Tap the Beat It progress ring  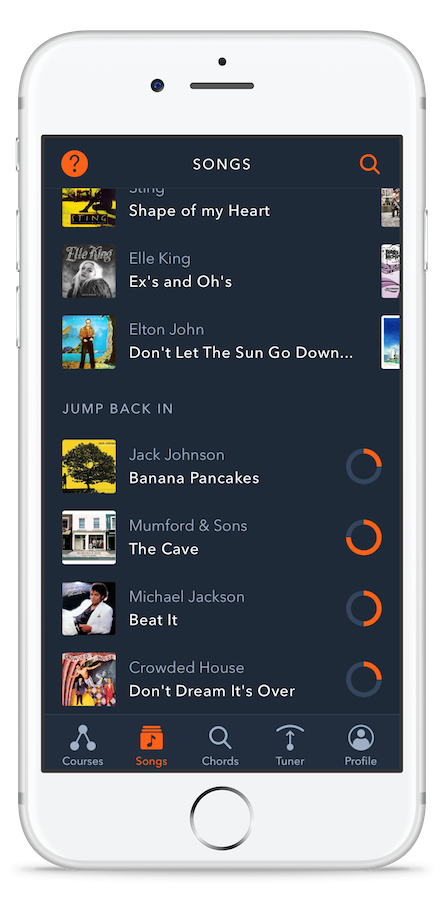coord(364,608)
